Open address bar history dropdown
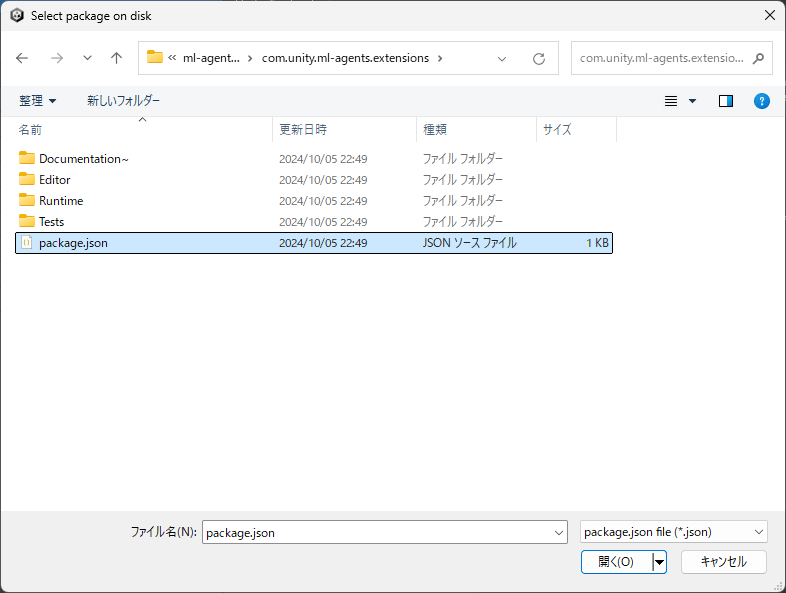786x593 pixels. (501, 59)
